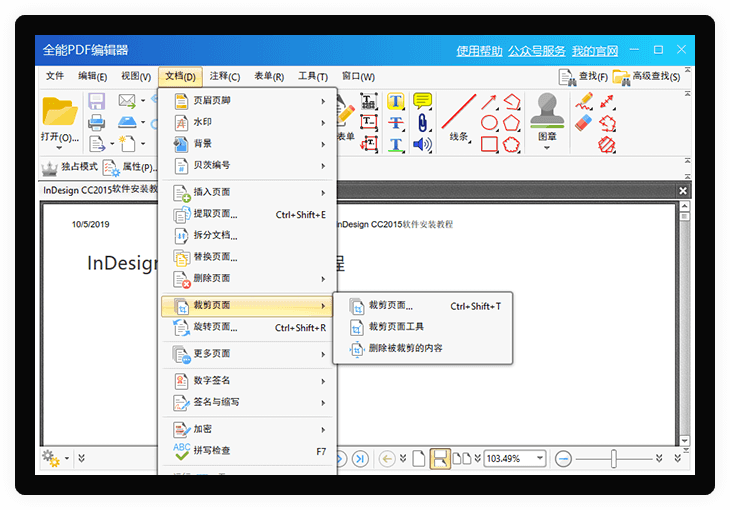Select the paperclip attachment tool
730x510 pixels.
coord(422,123)
